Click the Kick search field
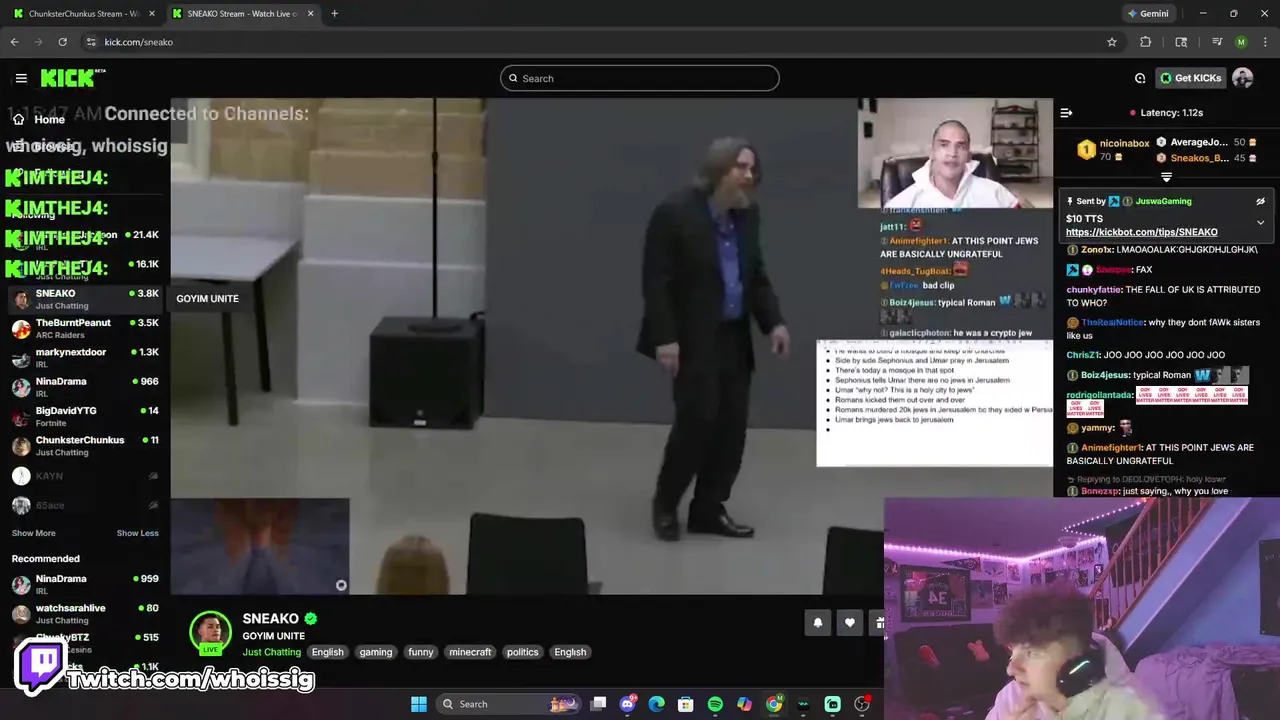Viewport: 1280px width, 720px height. [x=640, y=78]
